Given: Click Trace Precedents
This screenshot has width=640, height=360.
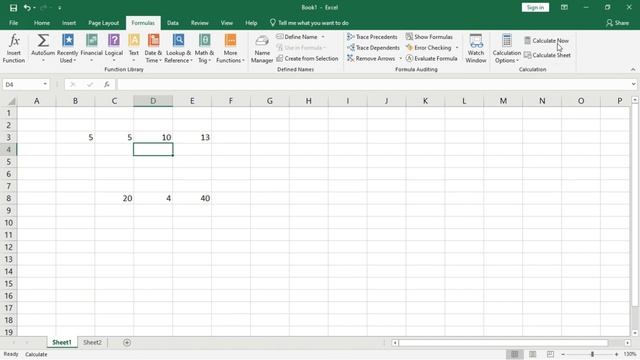Looking at the screenshot, I should pos(372,37).
